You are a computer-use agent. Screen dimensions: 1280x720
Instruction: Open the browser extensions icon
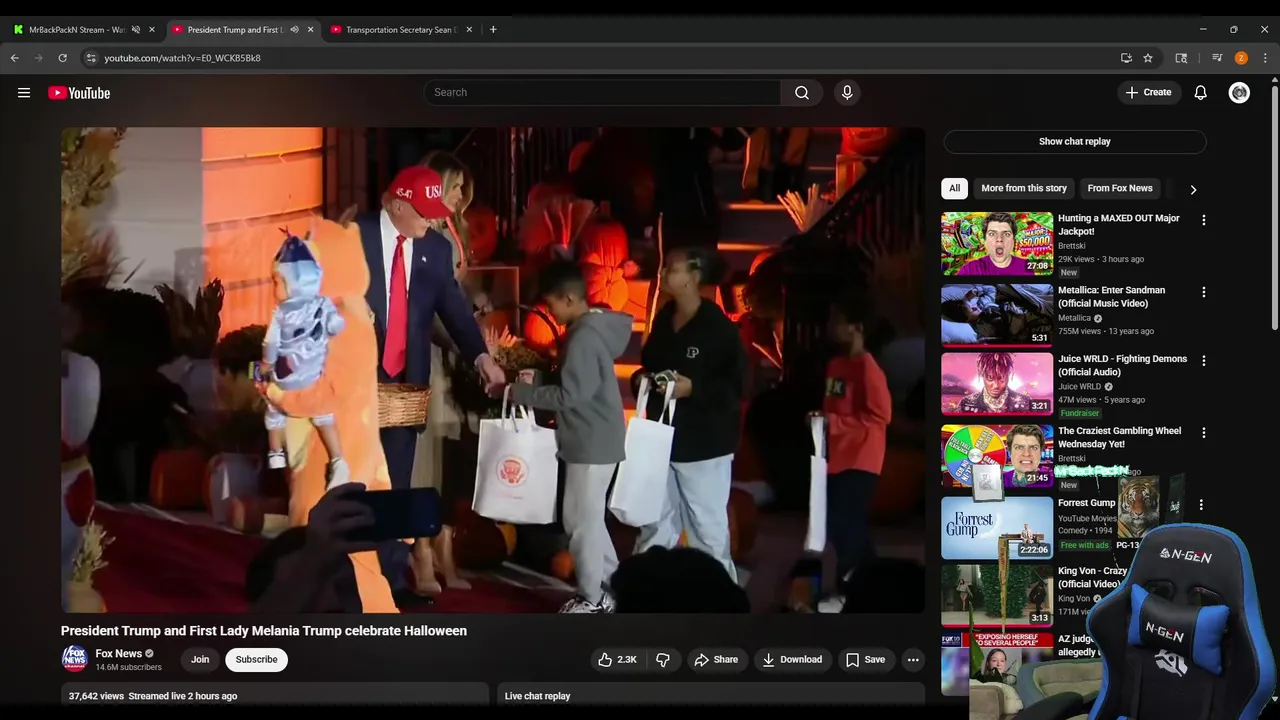(x=1181, y=58)
